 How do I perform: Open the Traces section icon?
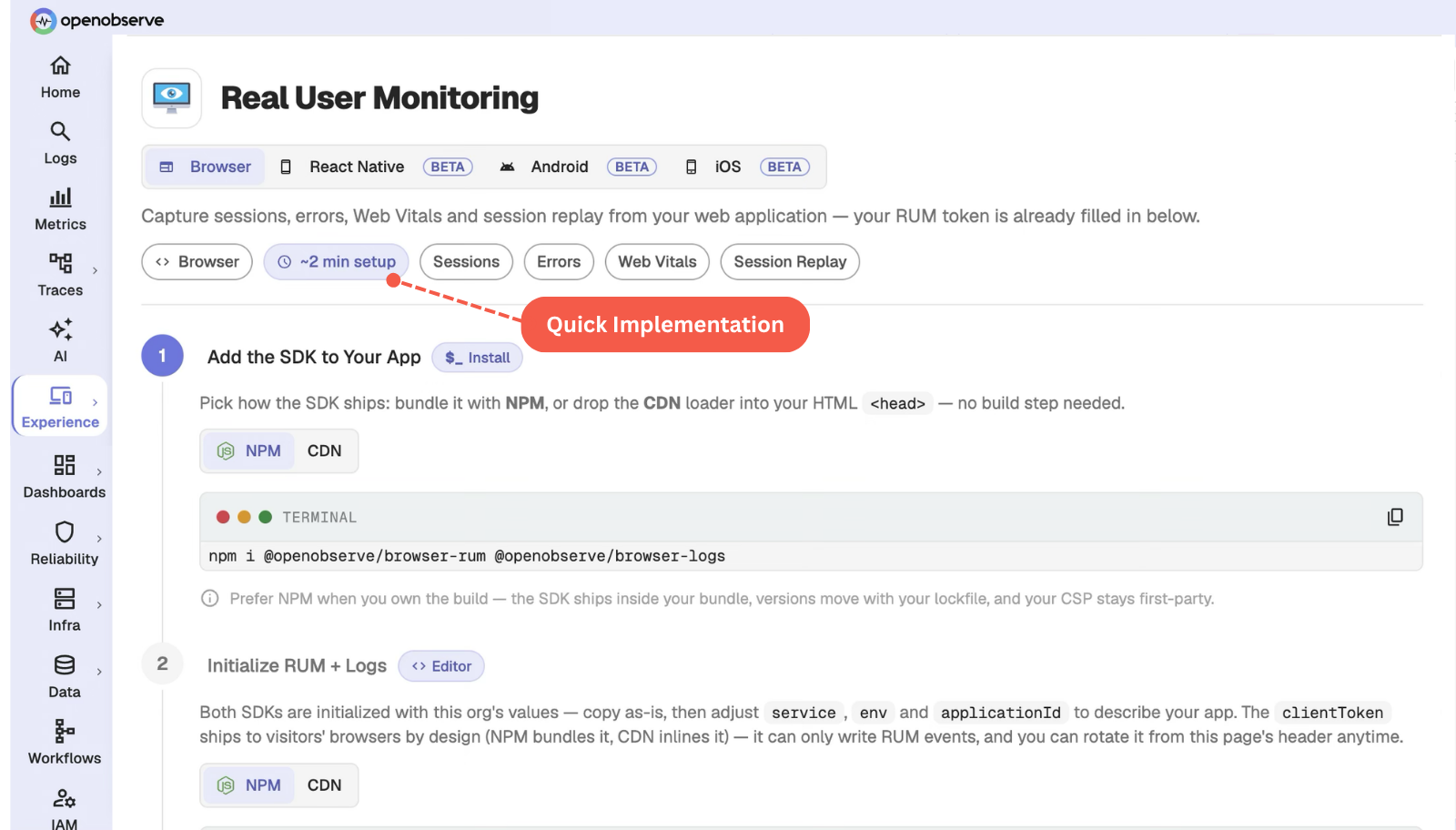pos(60,263)
